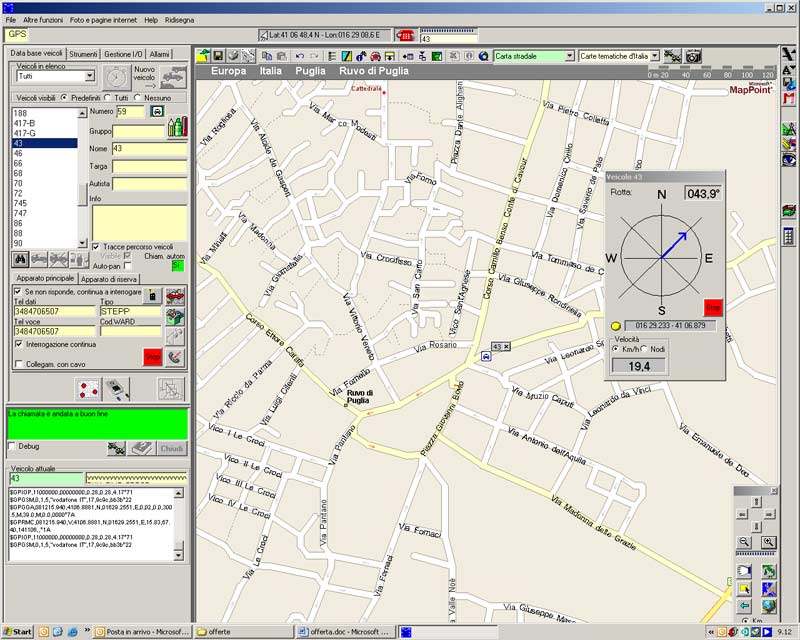
Task: Click the binoculars search icon under vehicle list
Action: tap(20, 259)
